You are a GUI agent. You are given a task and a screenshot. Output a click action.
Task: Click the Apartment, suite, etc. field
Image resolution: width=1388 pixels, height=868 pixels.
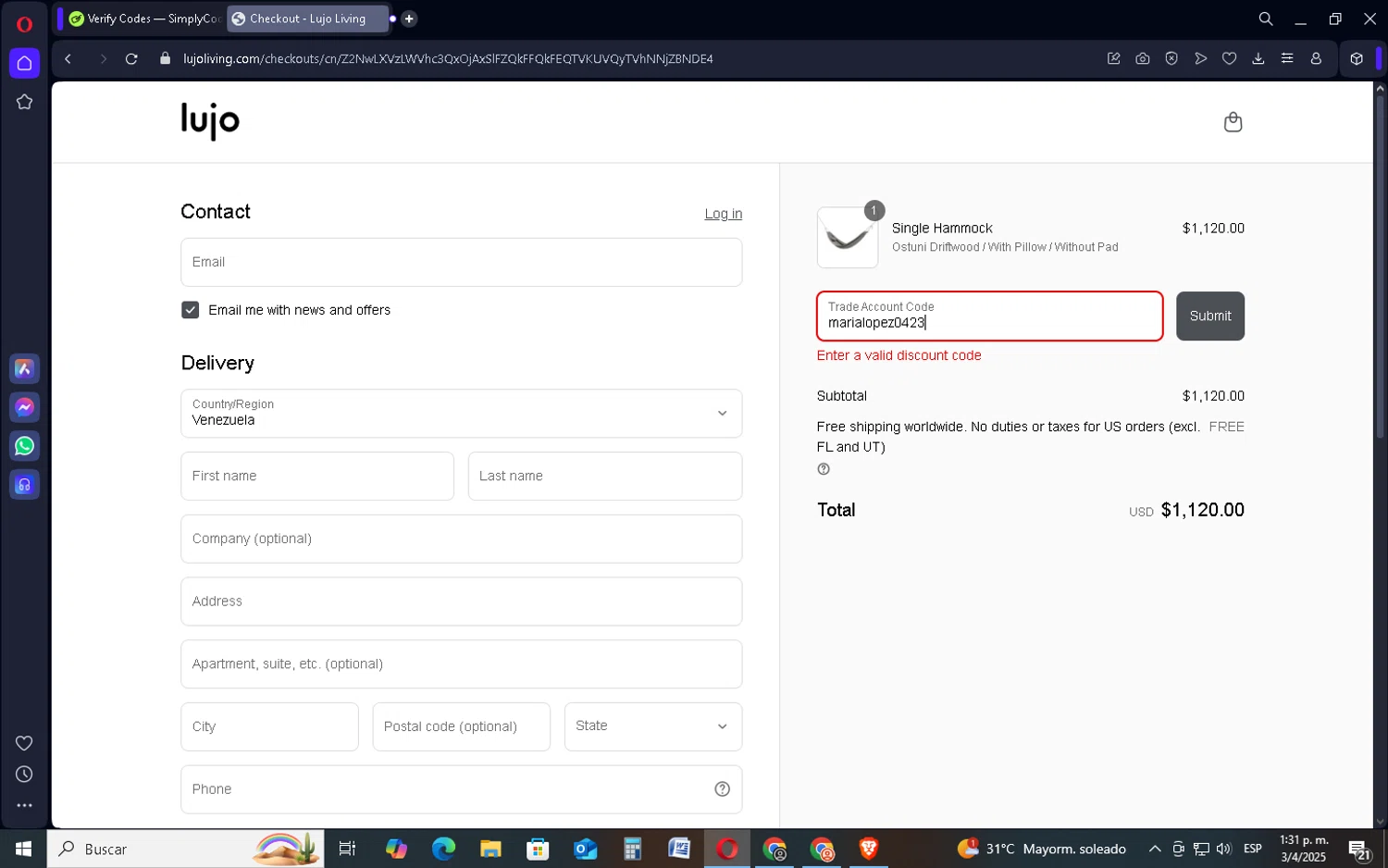(462, 664)
